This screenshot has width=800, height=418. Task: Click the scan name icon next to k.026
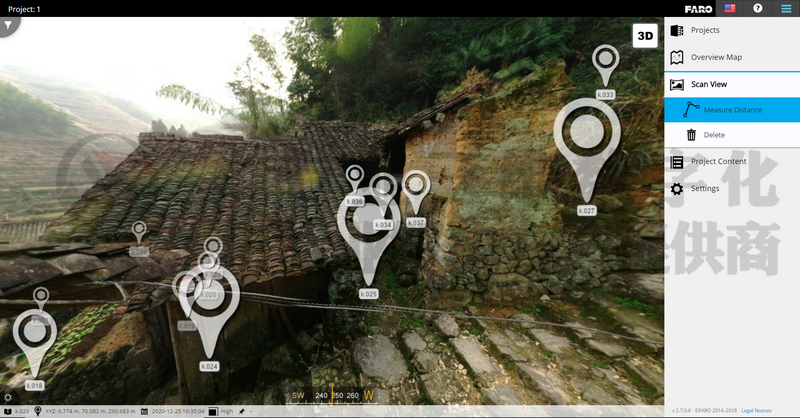(8, 411)
